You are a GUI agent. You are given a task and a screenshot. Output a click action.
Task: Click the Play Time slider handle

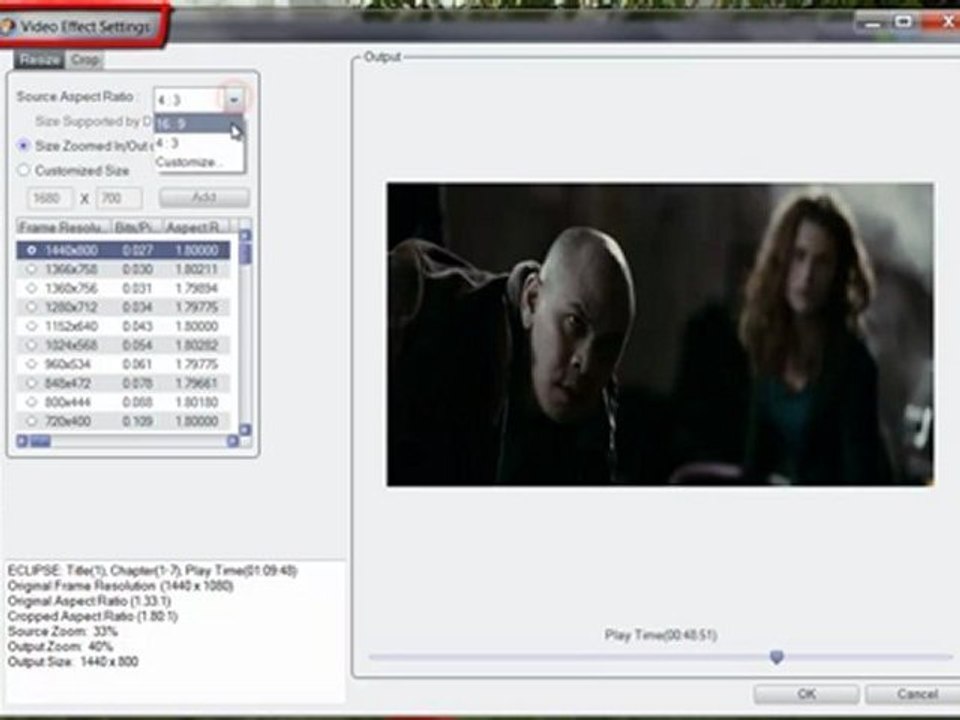pos(776,657)
